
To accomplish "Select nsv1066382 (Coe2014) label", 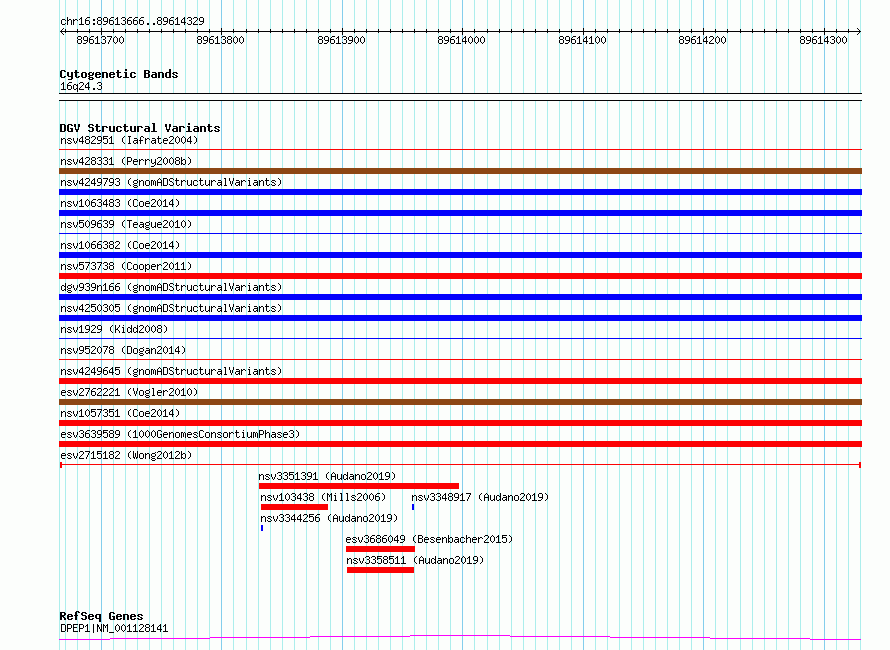I will click(120, 245).
